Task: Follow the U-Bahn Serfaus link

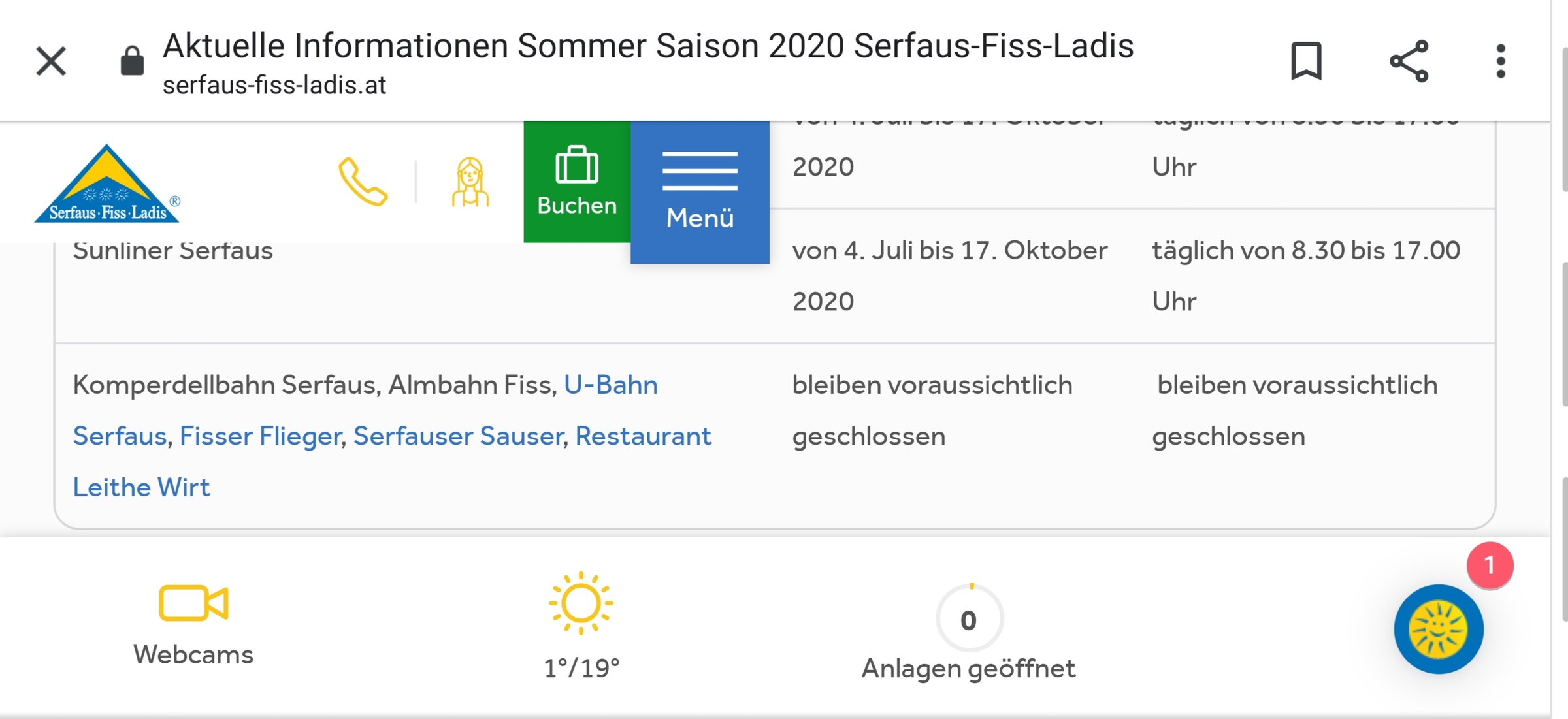Action: click(611, 385)
